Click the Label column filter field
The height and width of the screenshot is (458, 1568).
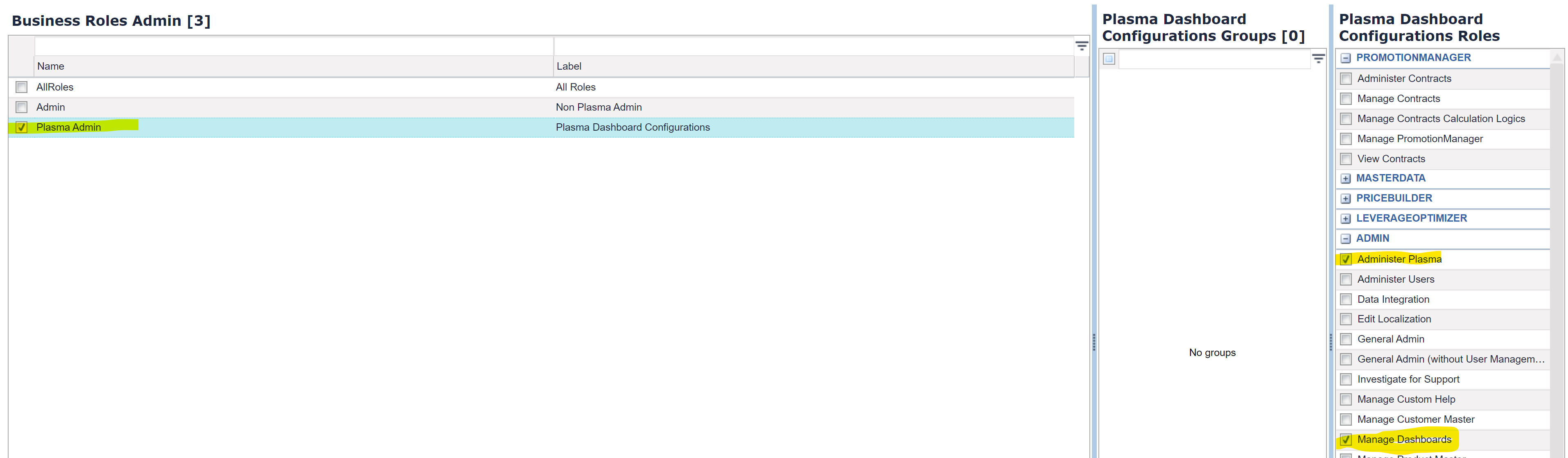tap(813, 46)
